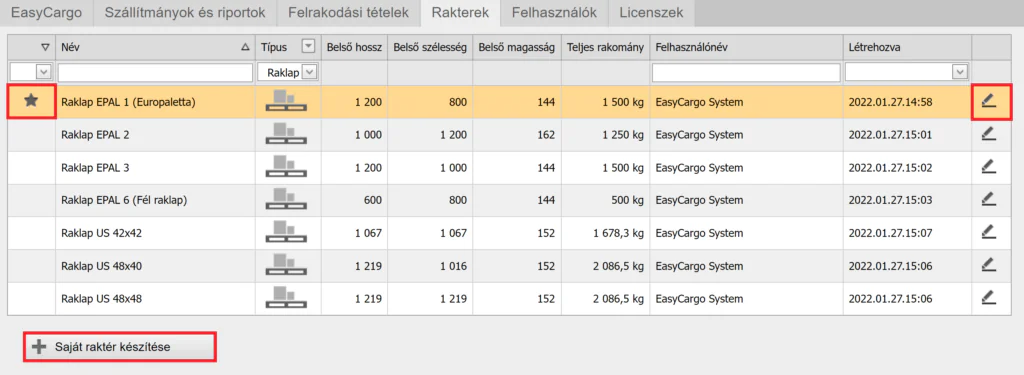Click edit icon for Raklap US 48x48
The height and width of the screenshot is (375, 1024).
click(x=989, y=298)
